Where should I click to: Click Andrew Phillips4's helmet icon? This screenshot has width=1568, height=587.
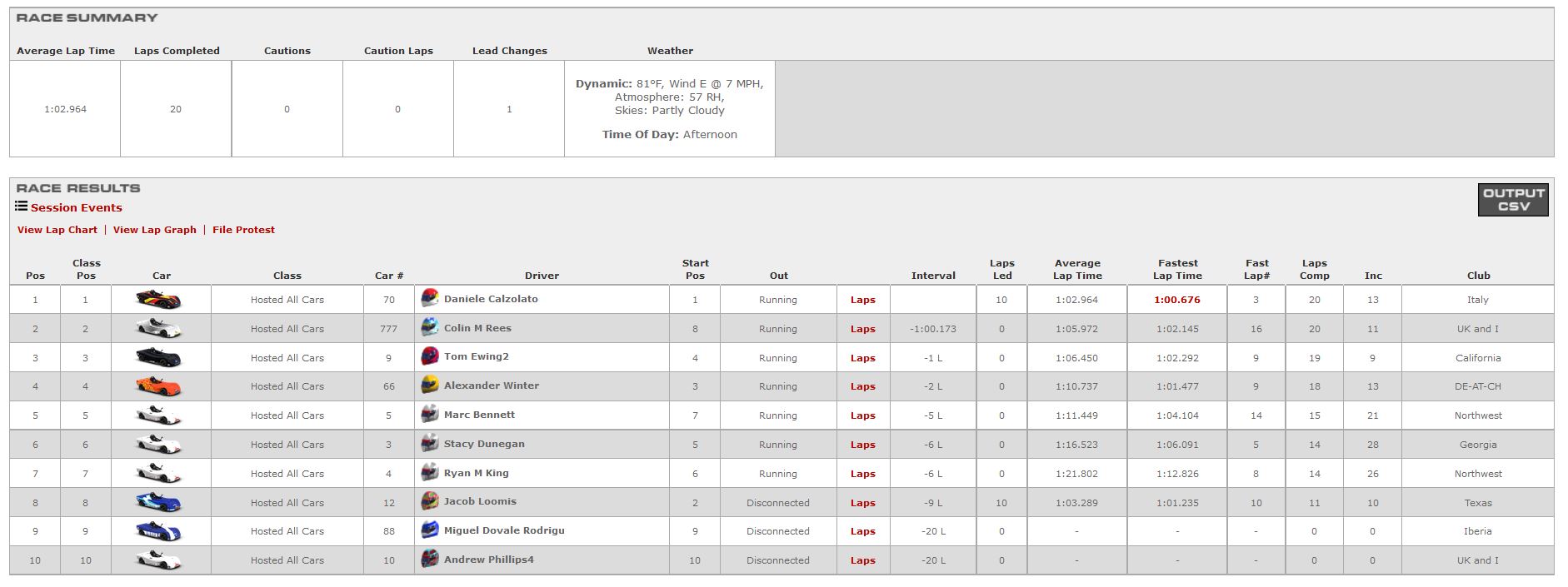(x=430, y=560)
